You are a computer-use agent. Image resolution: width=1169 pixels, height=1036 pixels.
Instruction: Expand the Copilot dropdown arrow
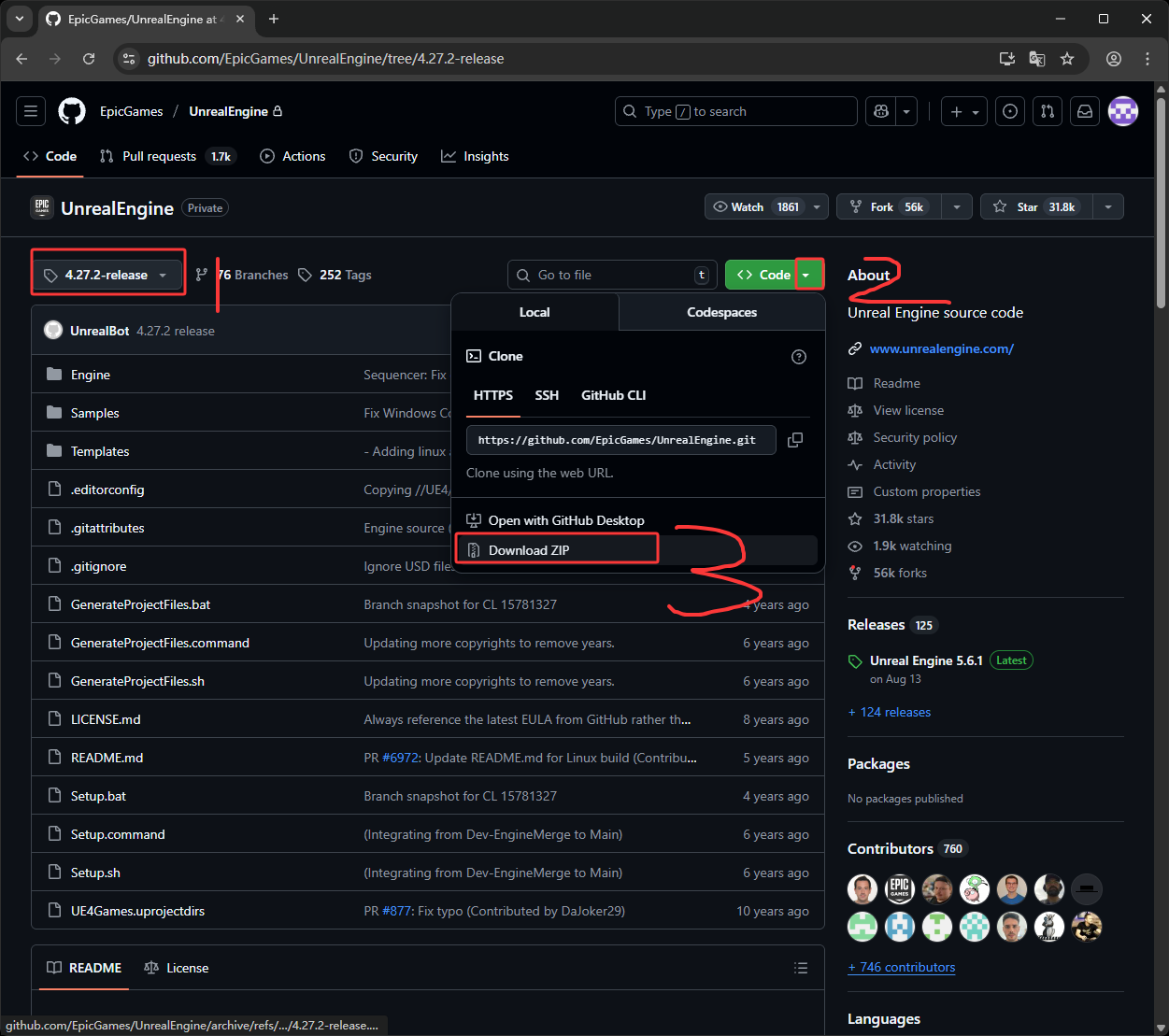coord(906,111)
